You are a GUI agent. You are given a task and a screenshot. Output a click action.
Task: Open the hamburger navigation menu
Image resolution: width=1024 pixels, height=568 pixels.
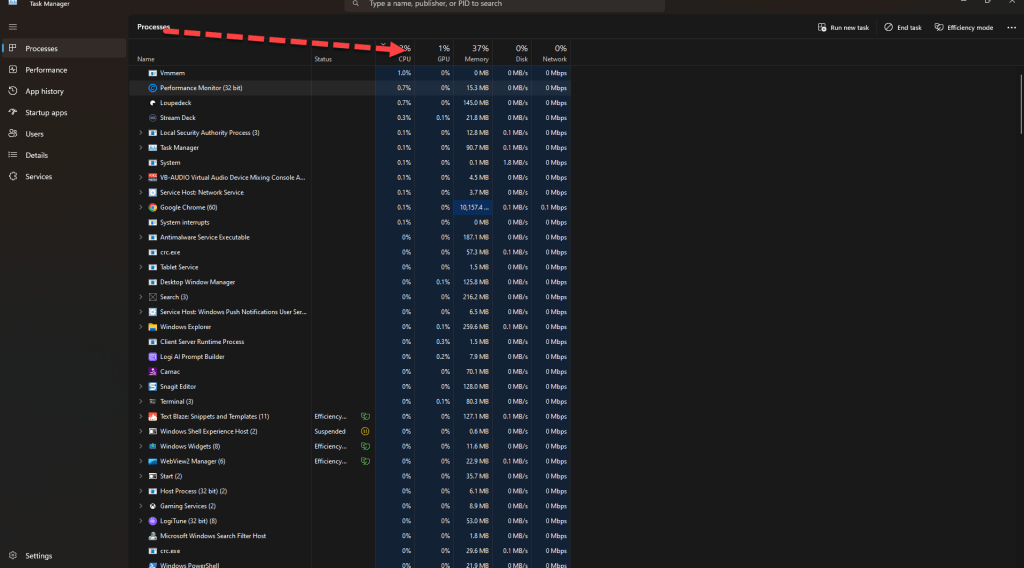point(12,27)
